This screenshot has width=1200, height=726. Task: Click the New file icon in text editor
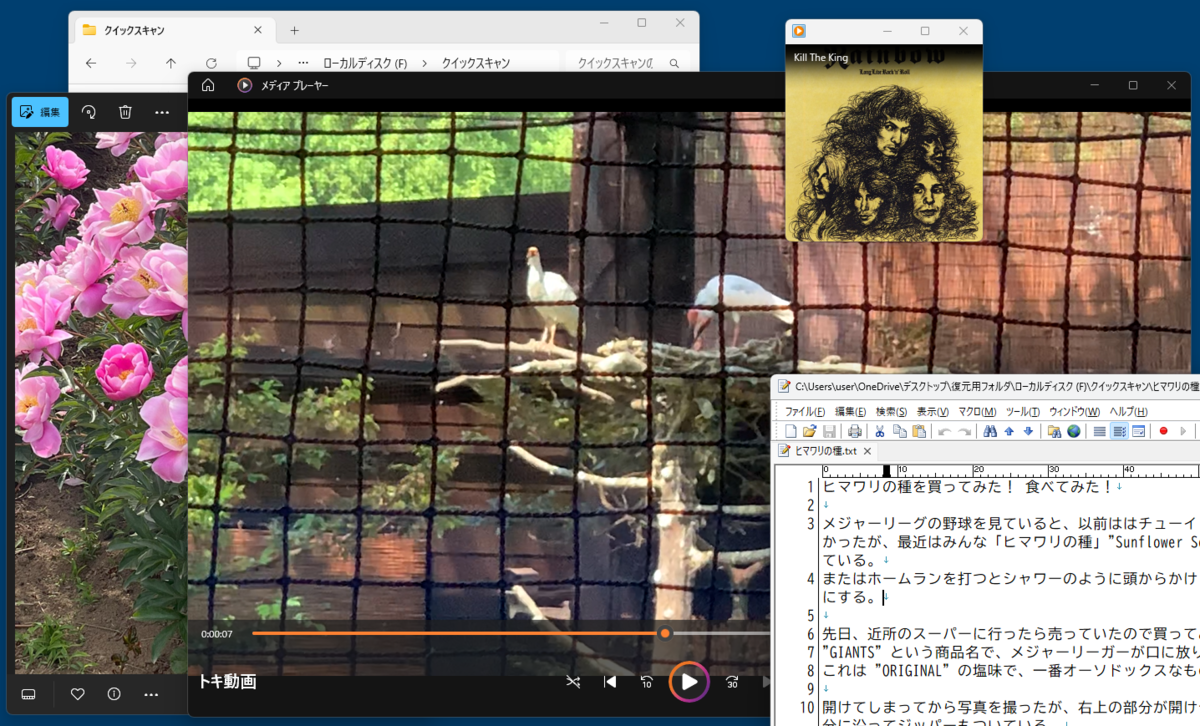(791, 431)
